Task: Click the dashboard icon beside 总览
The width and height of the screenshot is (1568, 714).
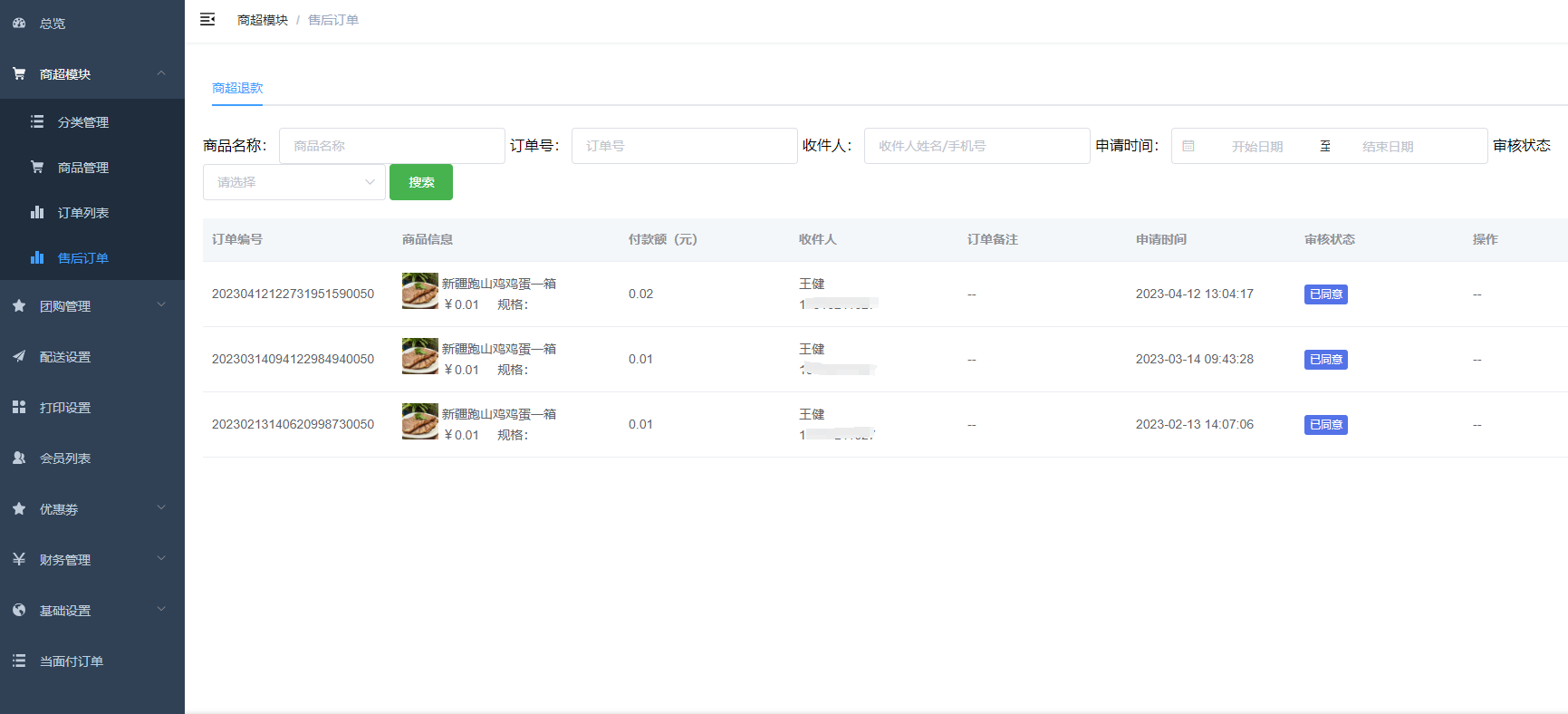Action: (x=19, y=23)
